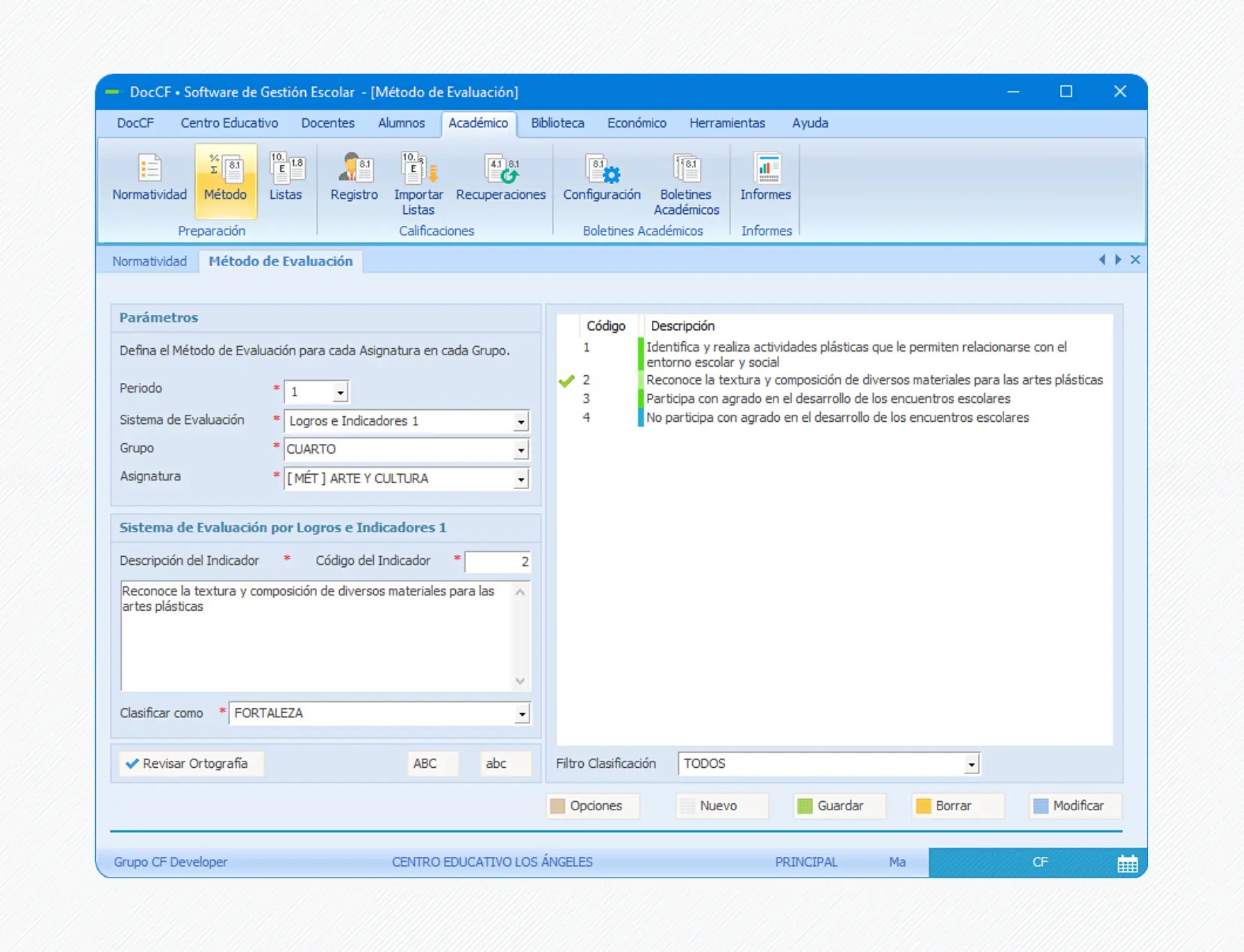Click the Guardar button
Screen dimensions: 1244x952
[840, 806]
